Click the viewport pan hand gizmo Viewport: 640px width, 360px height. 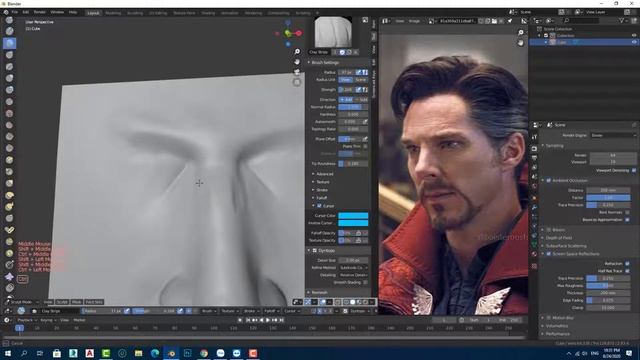coord(297,62)
